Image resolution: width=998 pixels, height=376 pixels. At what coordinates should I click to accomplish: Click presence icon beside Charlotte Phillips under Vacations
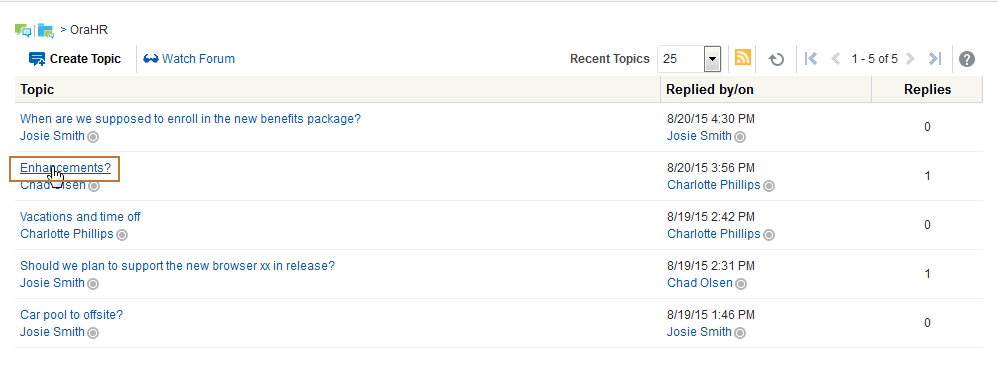click(x=122, y=235)
